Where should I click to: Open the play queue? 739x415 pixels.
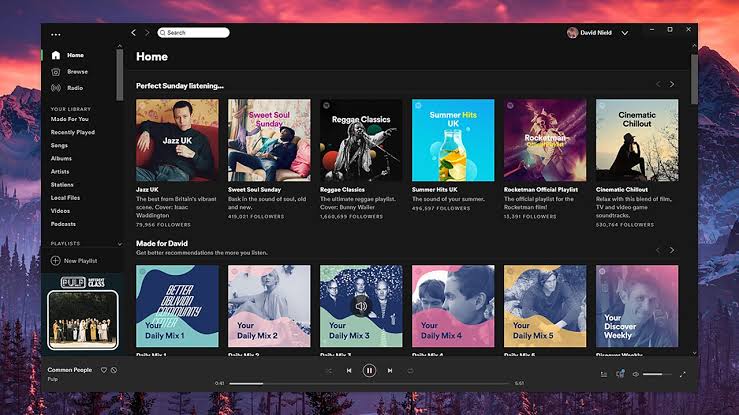point(604,374)
